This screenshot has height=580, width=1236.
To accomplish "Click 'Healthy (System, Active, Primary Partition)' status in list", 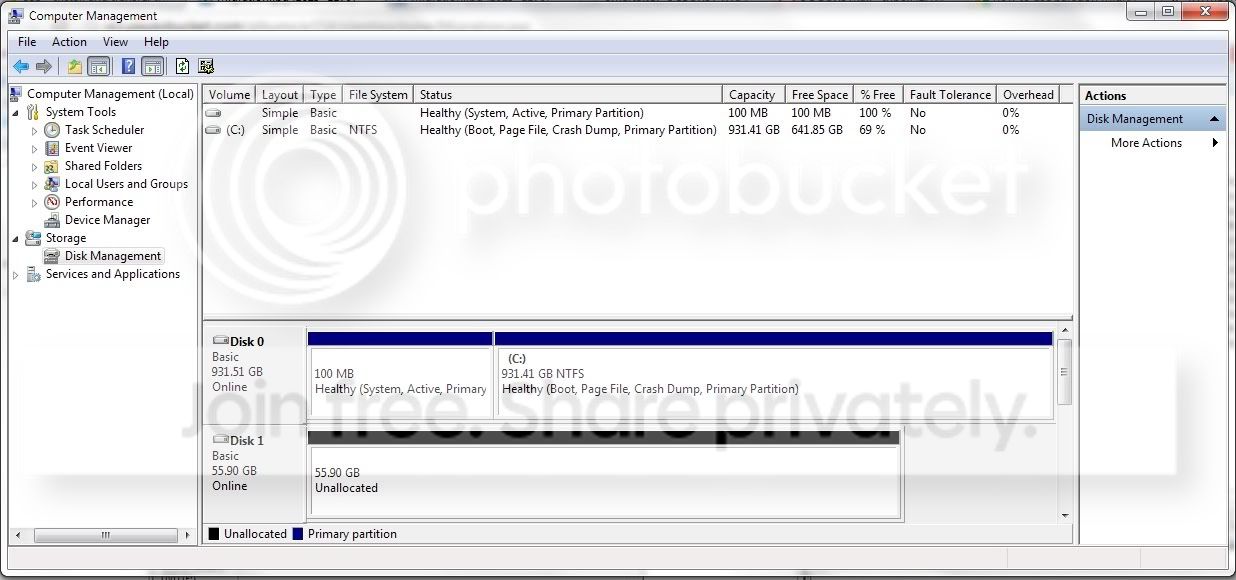I will (x=532, y=113).
